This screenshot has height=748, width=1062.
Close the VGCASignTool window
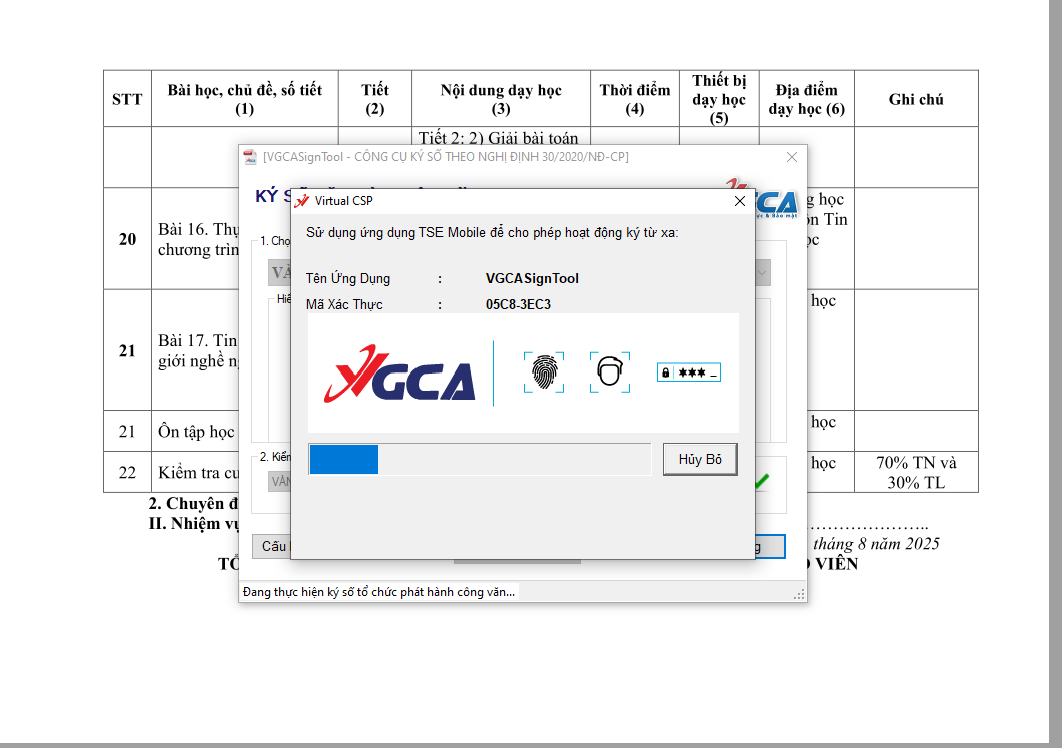click(792, 157)
